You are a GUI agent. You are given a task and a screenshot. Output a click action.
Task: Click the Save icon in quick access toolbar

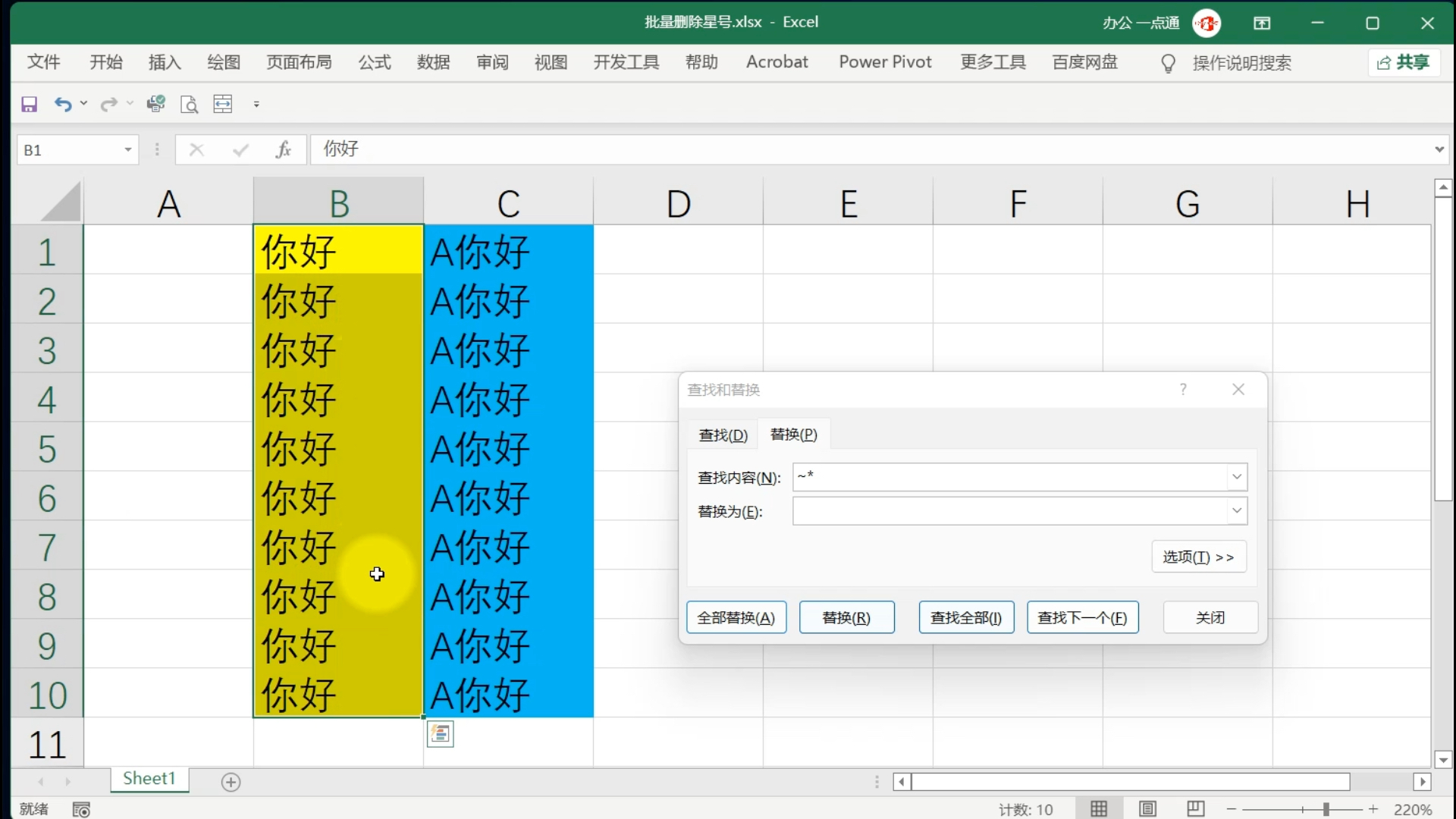point(29,105)
